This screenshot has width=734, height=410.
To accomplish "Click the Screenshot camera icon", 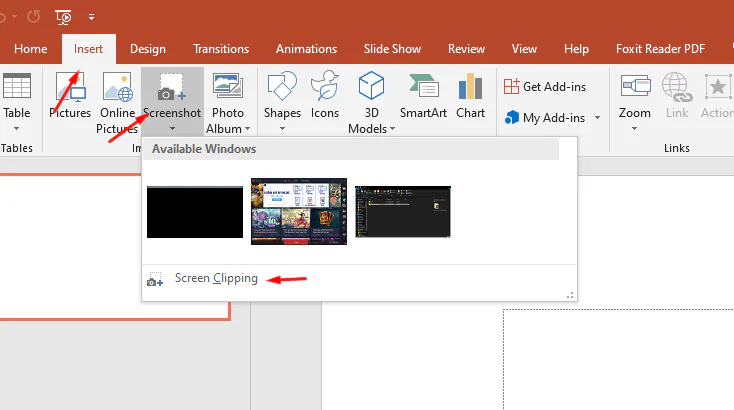I will (x=172, y=87).
